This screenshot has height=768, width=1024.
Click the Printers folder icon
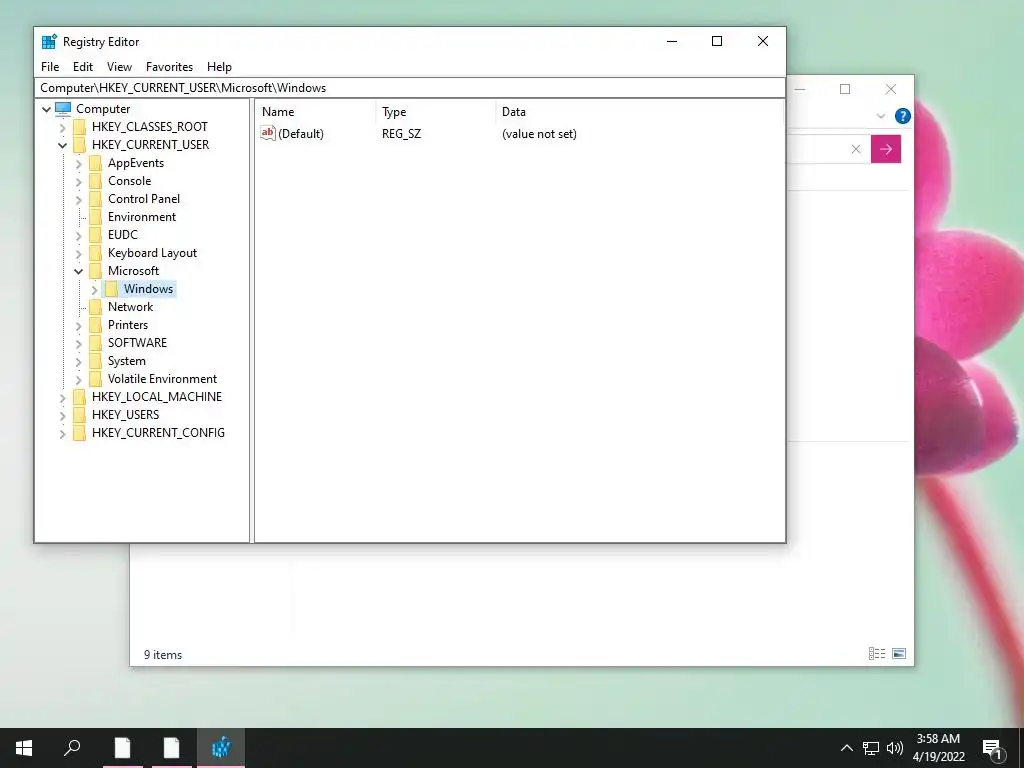click(95, 325)
